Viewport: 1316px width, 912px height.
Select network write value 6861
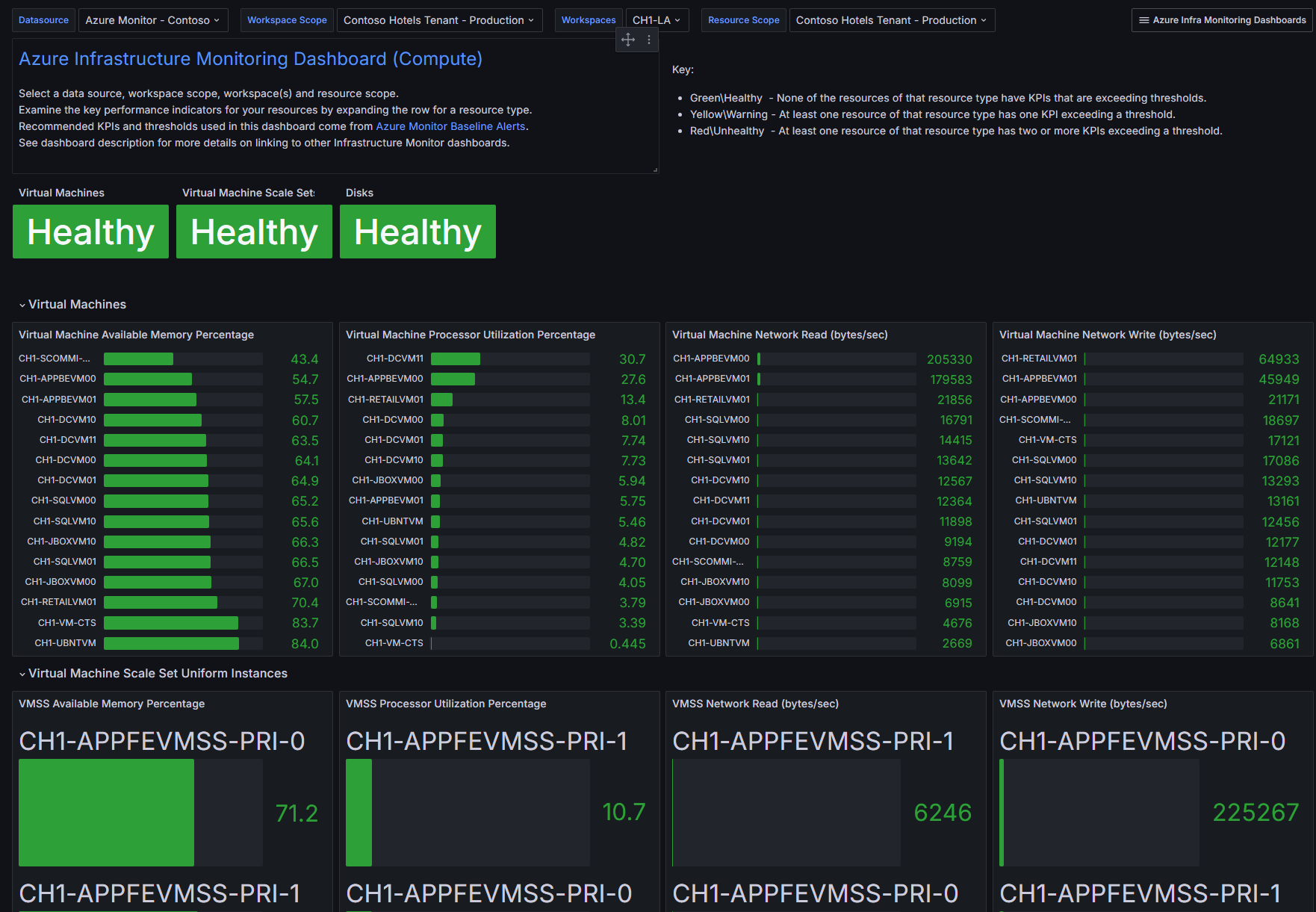1285,644
